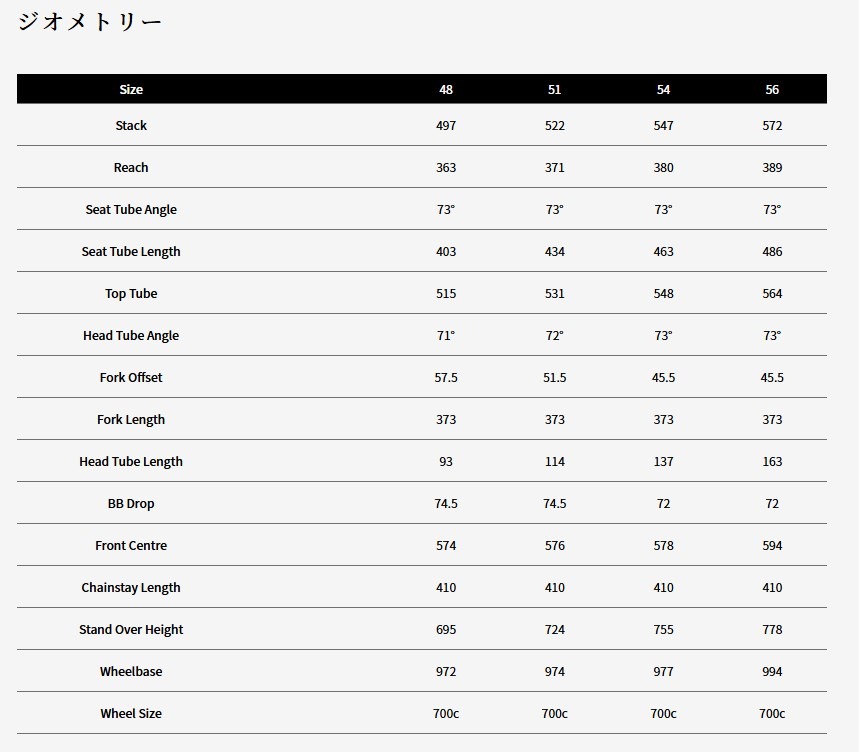Viewport: 859px width, 752px height.
Task: Click the BB Drop row label
Action: tap(131, 504)
